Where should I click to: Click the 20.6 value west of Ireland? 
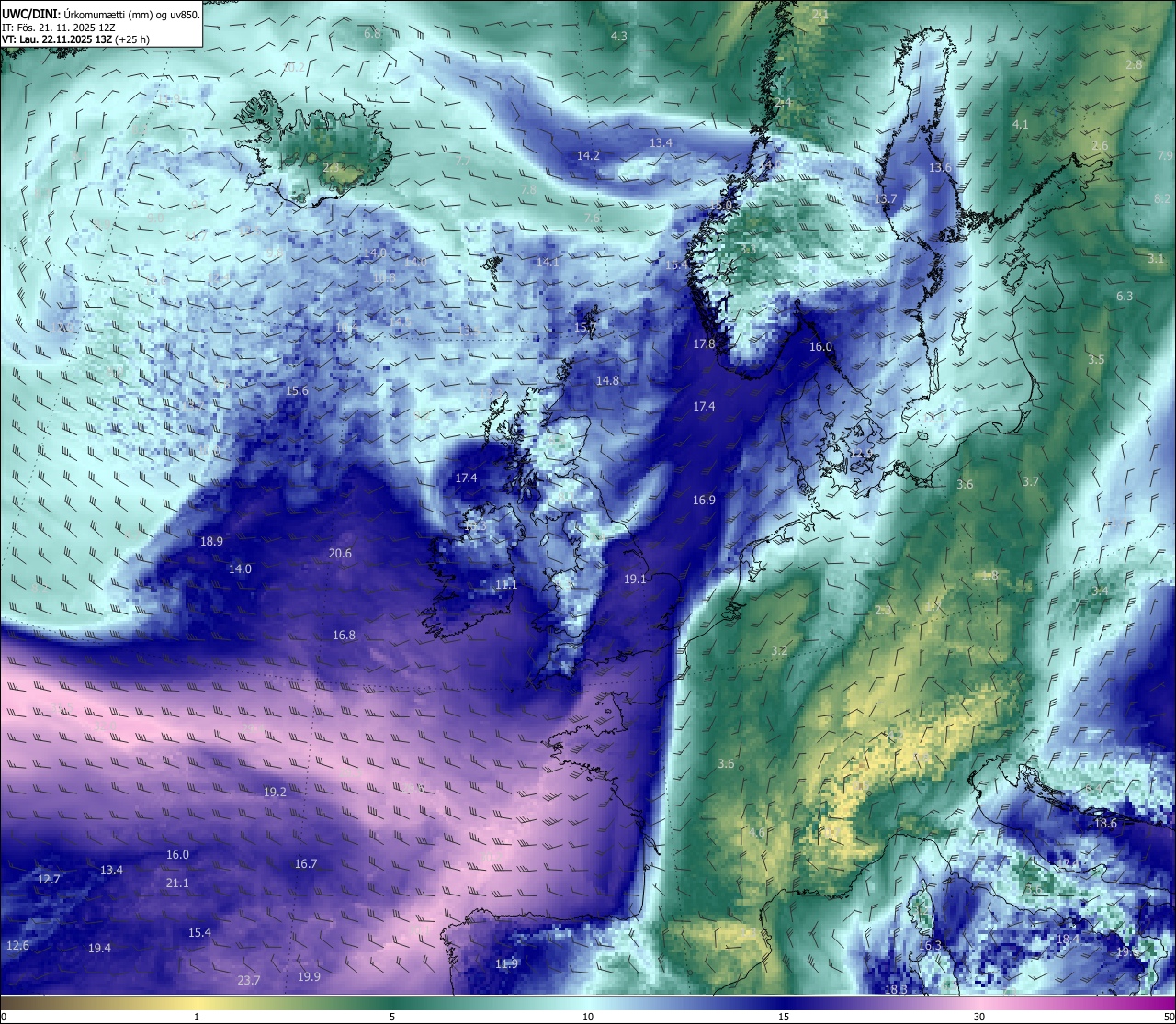coord(340,553)
